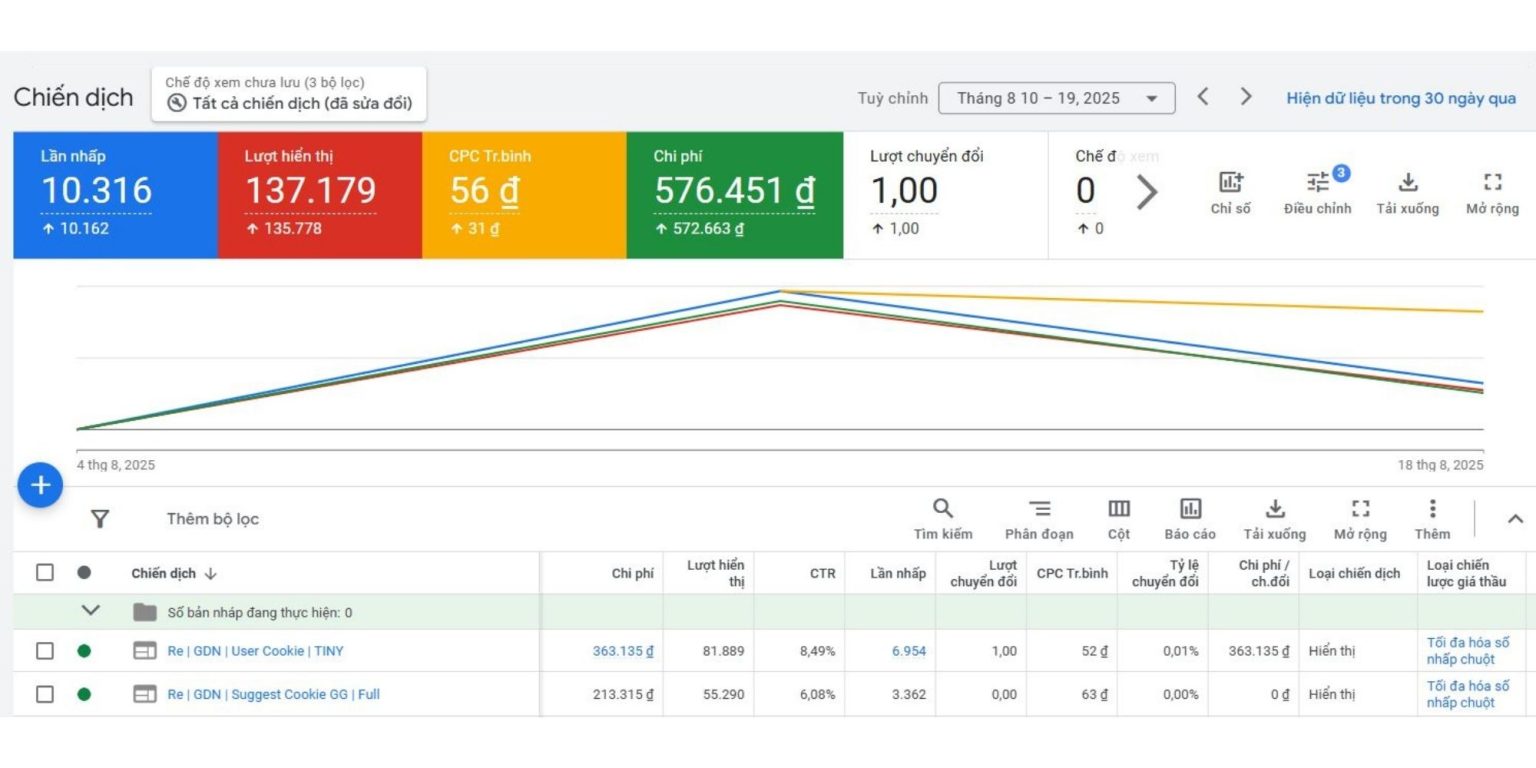Open the Cột columns icon
Viewport: 1536px width, 768px height.
pos(1119,508)
